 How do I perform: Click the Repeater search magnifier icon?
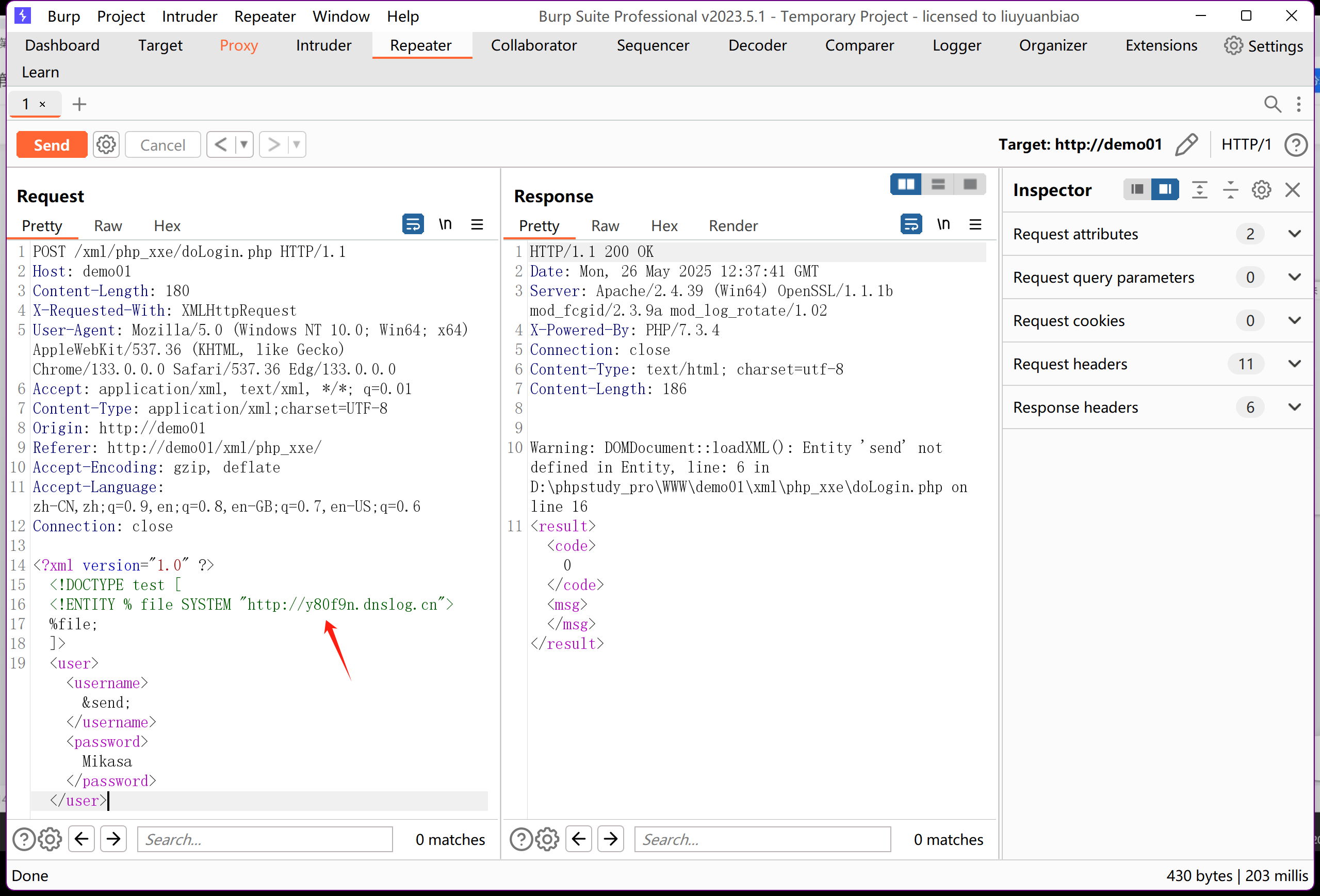tap(1273, 104)
